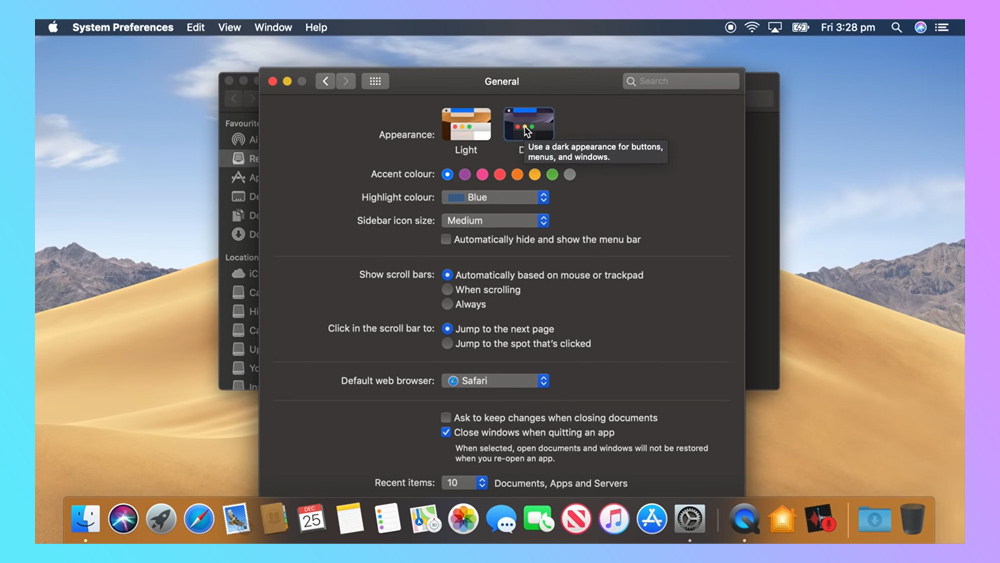Open iTunes music icon in Dock

(614, 518)
